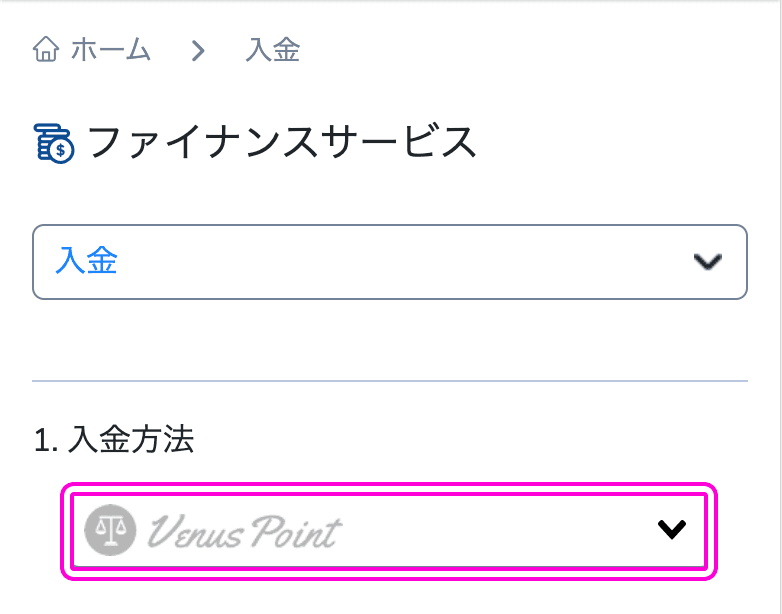
Task: Select the 入金 breadcrumb item
Action: (272, 50)
